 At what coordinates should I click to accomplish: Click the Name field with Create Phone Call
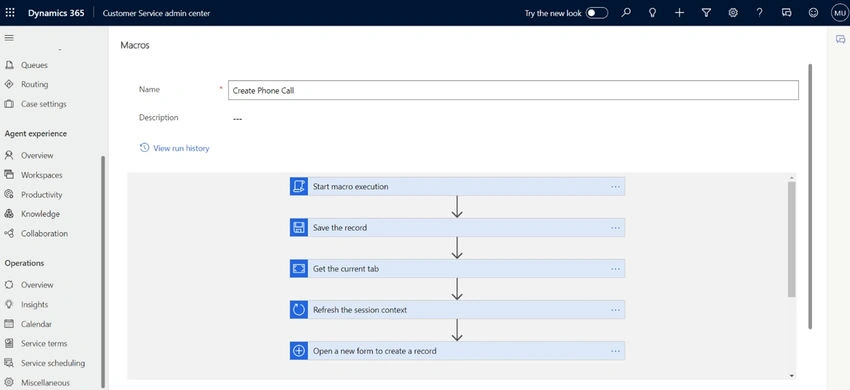513,90
